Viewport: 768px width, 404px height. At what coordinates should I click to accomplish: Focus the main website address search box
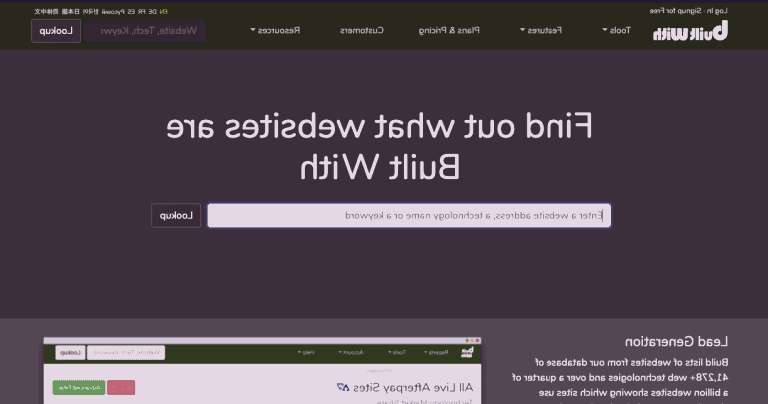pyautogui.click(x=409, y=215)
